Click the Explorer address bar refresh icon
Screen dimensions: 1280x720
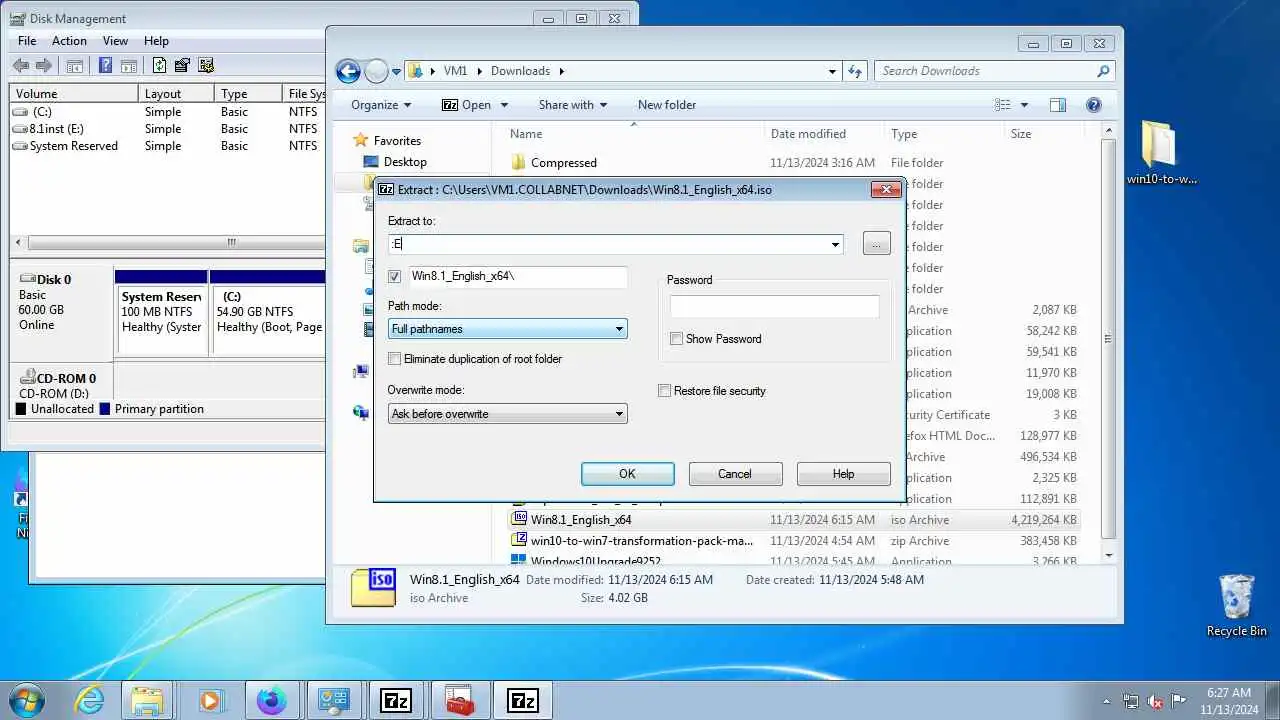coord(855,71)
